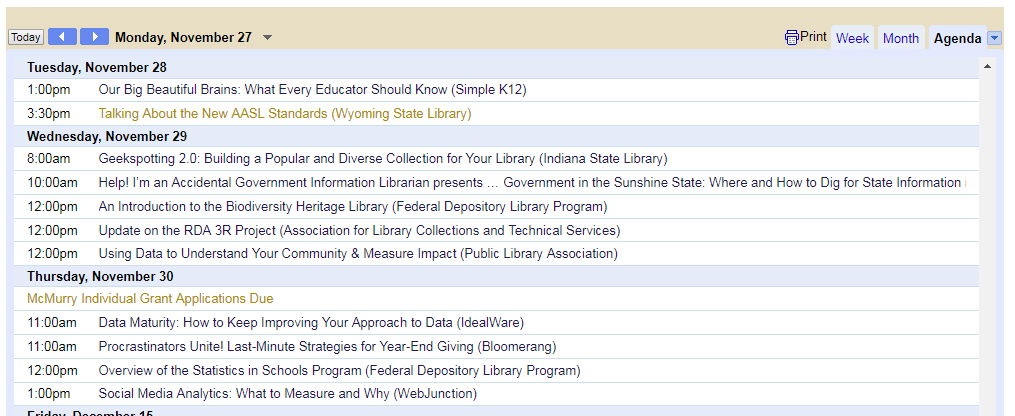Click the scrollbar up arrow
This screenshot has height=416, width=1015.
pyautogui.click(x=988, y=66)
